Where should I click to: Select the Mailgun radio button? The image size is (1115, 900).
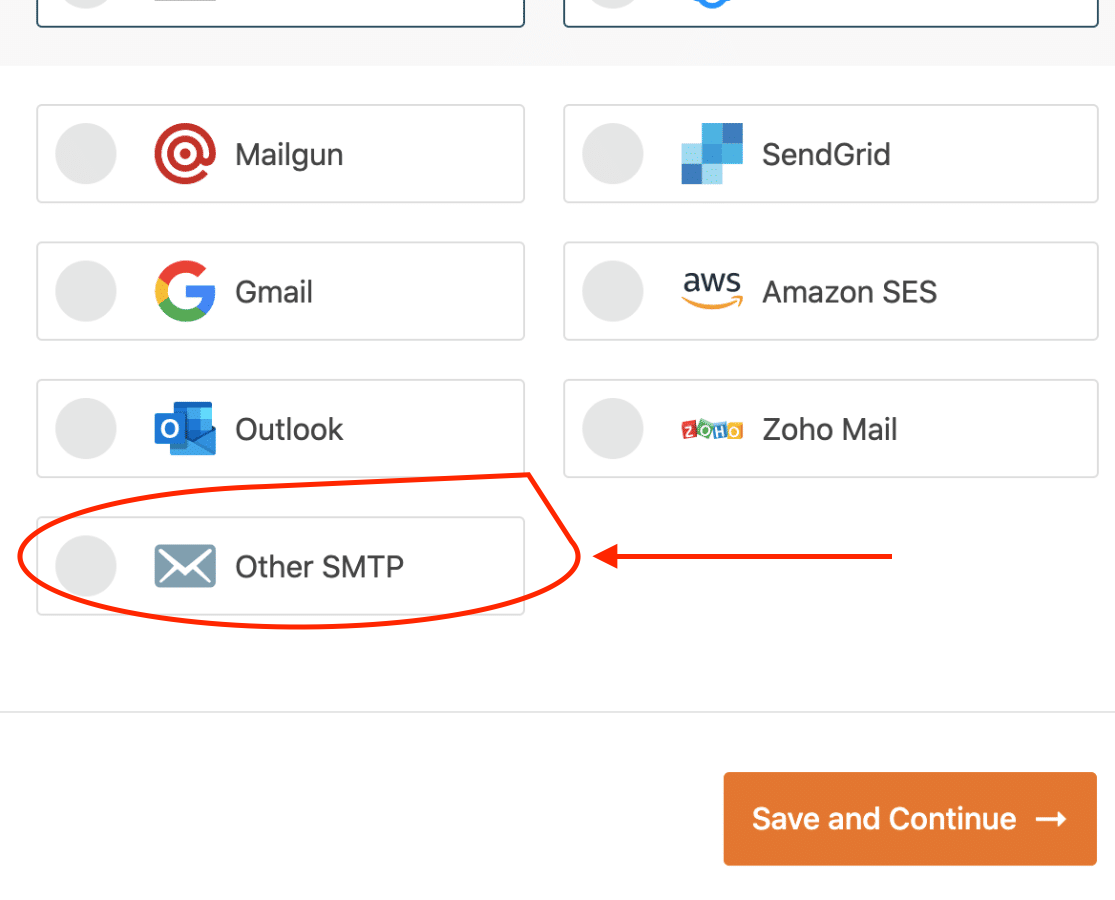86,154
